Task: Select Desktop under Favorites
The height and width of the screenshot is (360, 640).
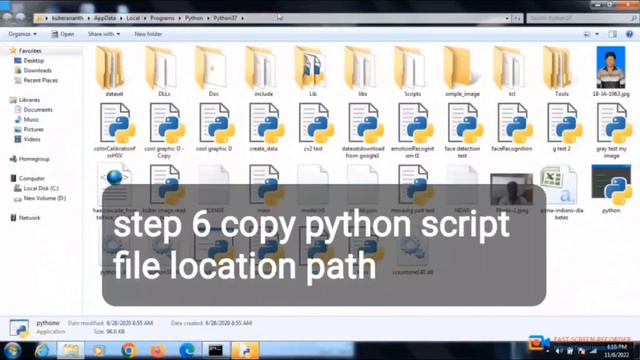Action: coord(33,60)
